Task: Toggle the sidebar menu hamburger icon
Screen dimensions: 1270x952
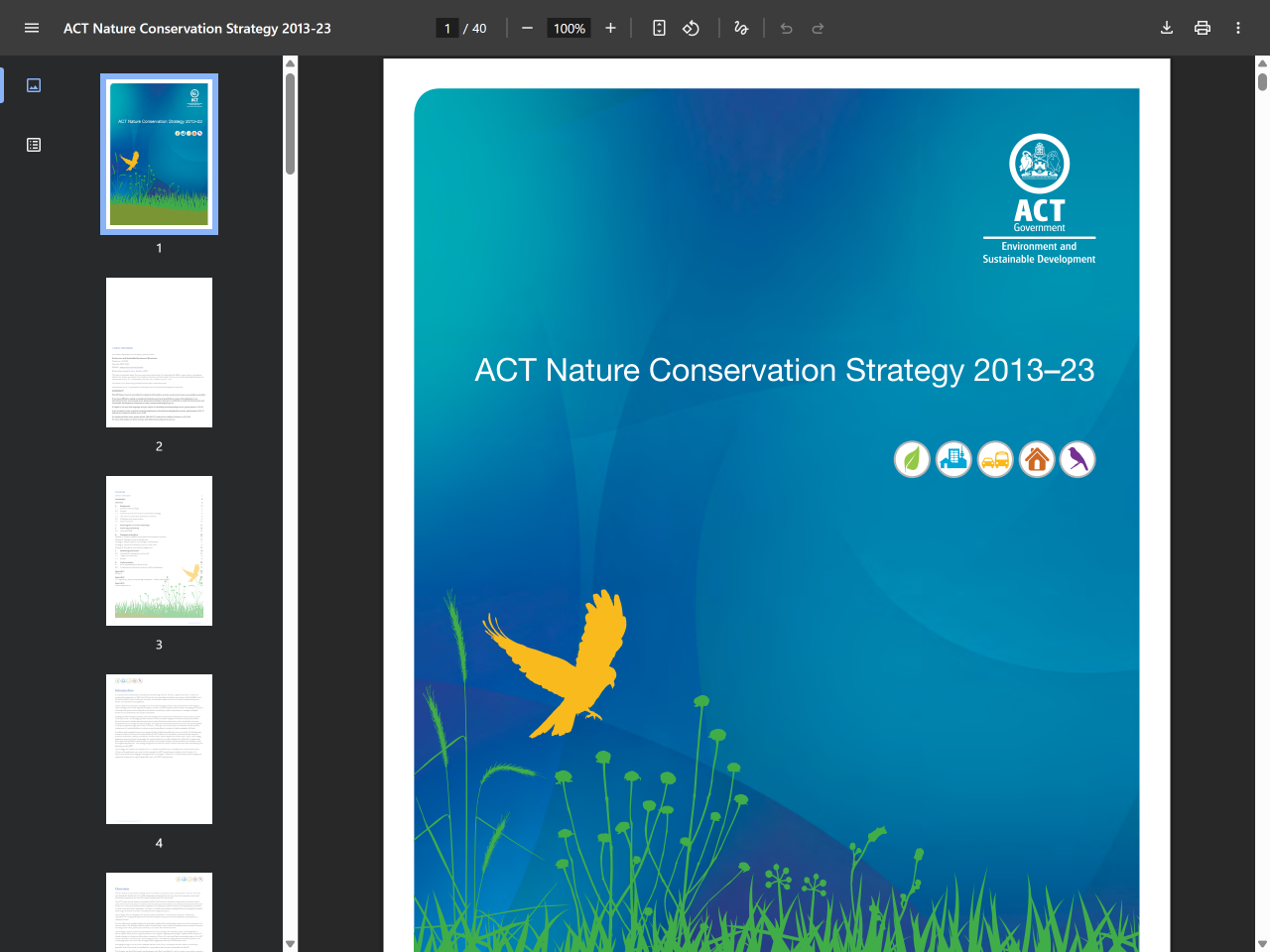Action: tap(32, 28)
